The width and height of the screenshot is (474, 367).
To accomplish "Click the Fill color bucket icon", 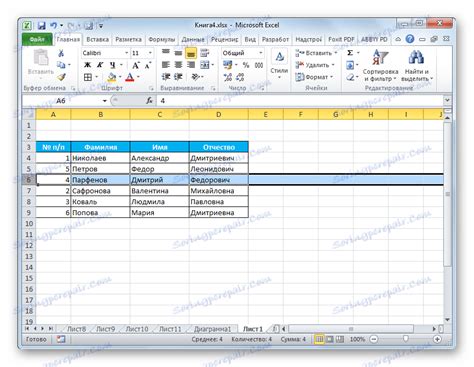I will pos(112,77).
